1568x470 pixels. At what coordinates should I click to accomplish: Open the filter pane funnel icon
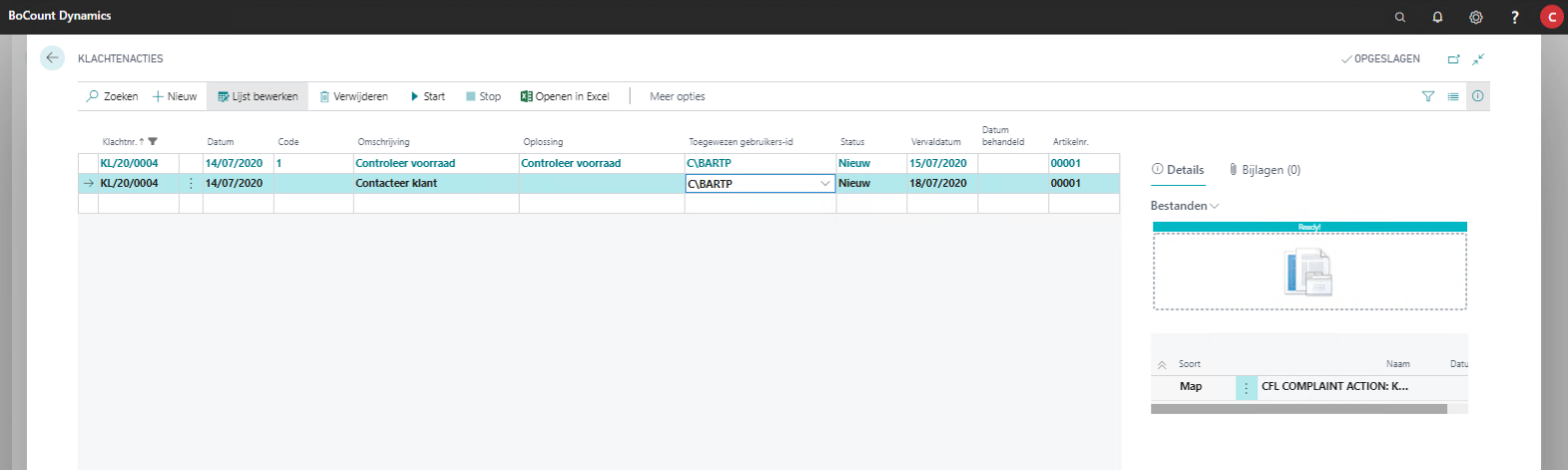1427,97
